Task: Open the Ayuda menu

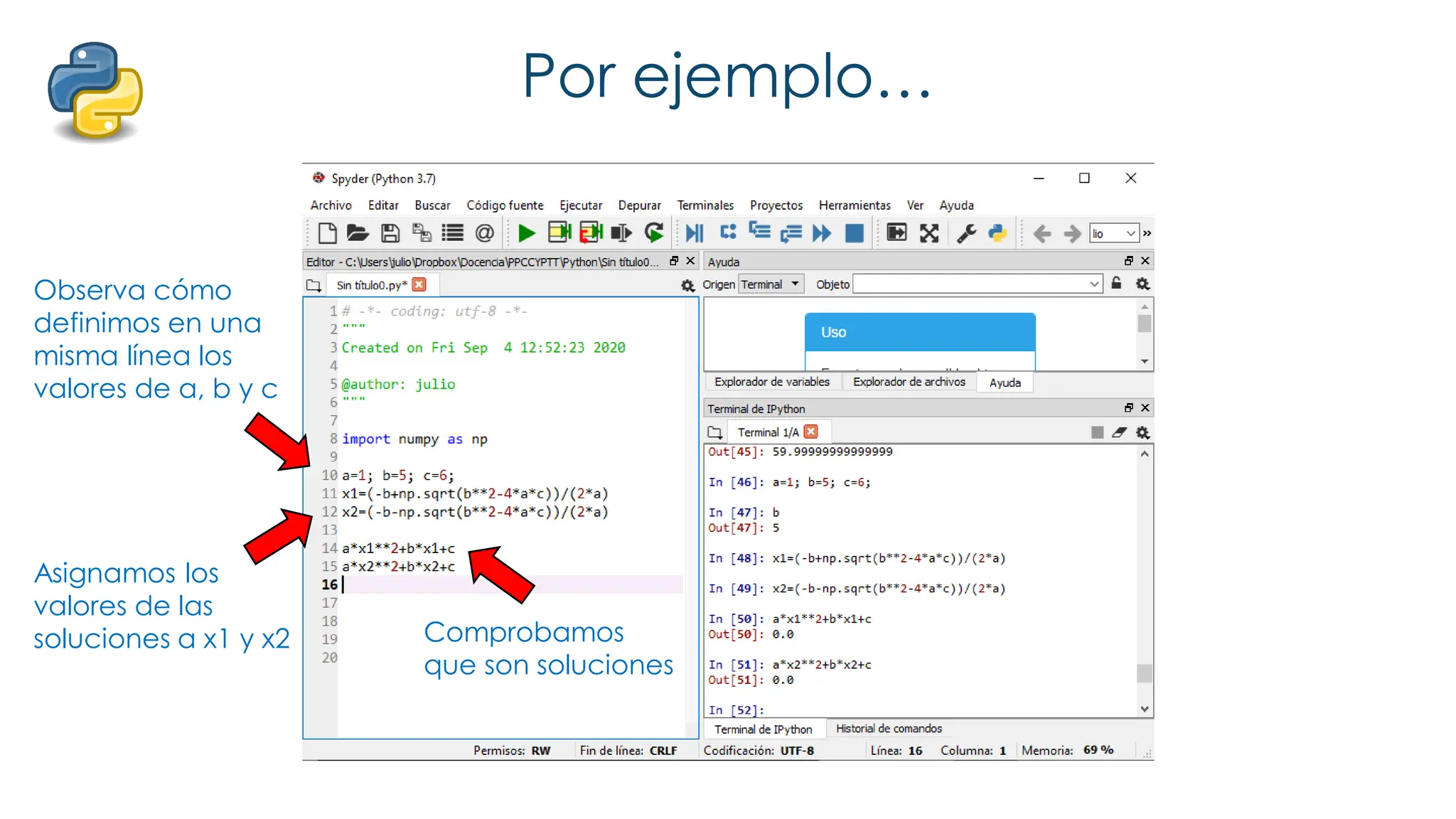Action: click(x=956, y=205)
